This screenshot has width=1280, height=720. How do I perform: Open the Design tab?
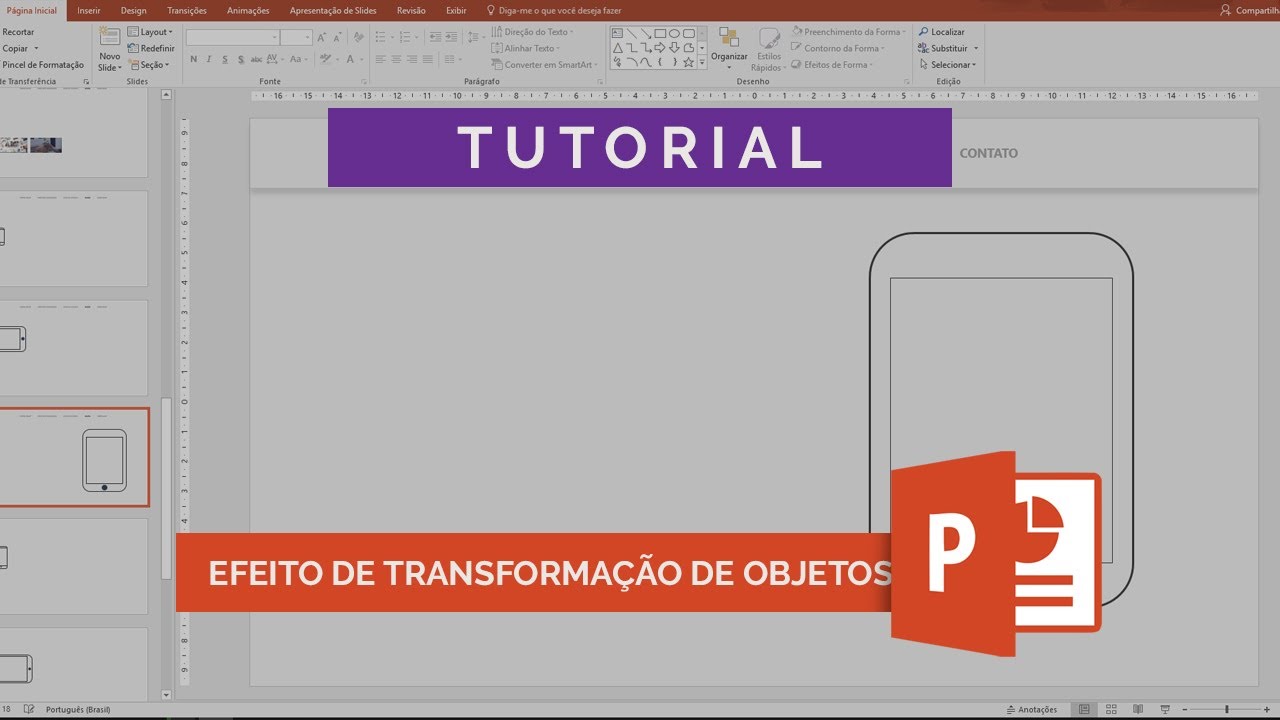click(133, 10)
